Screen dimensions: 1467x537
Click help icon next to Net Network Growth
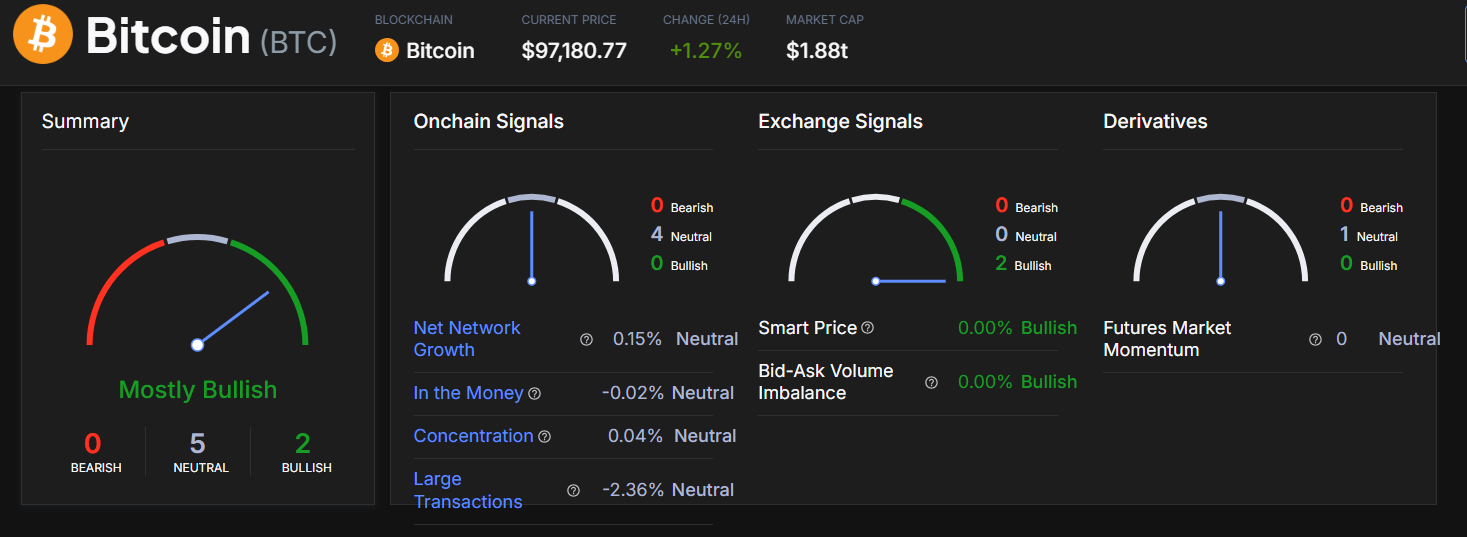[586, 340]
